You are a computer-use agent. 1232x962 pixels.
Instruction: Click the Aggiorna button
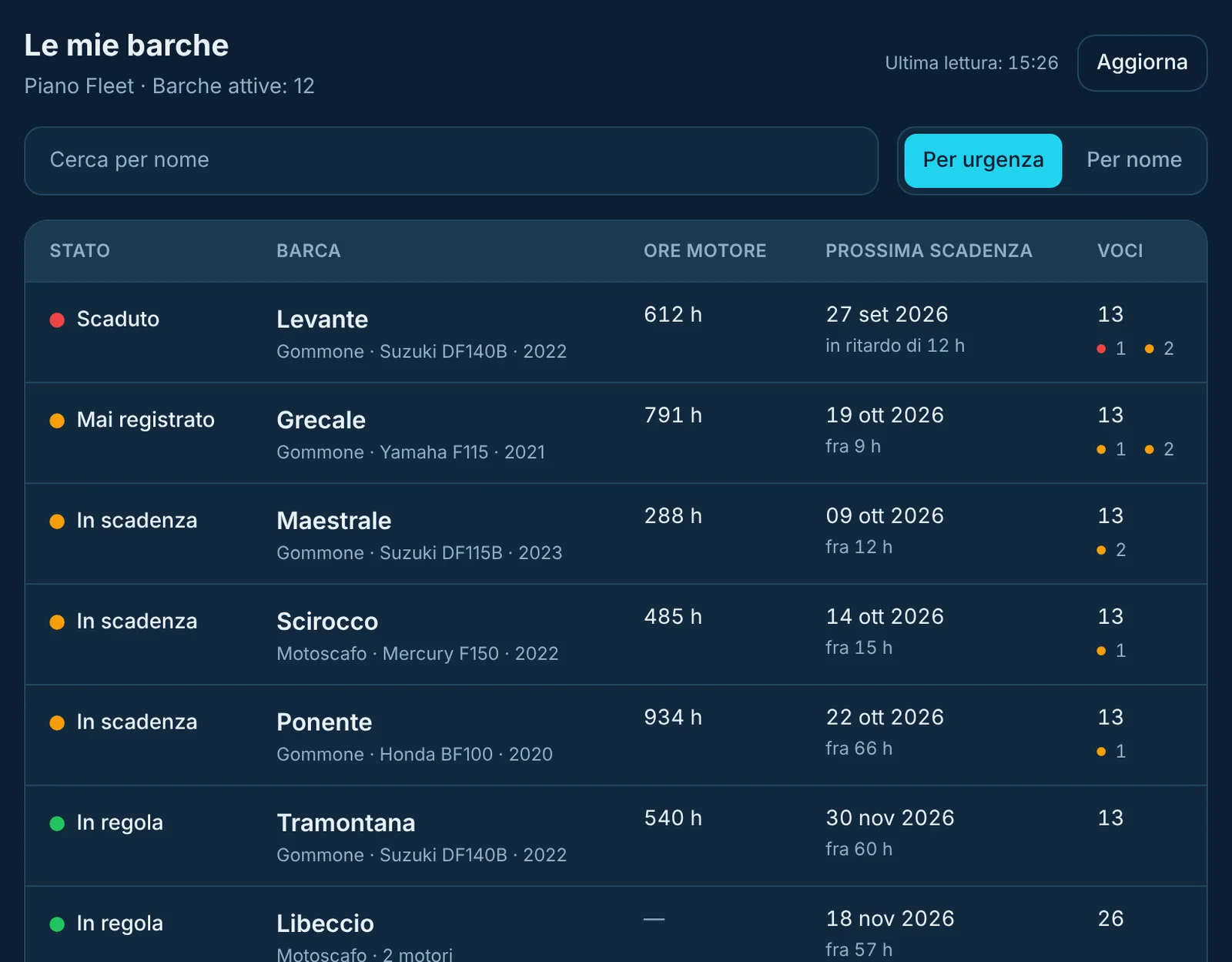click(1142, 62)
